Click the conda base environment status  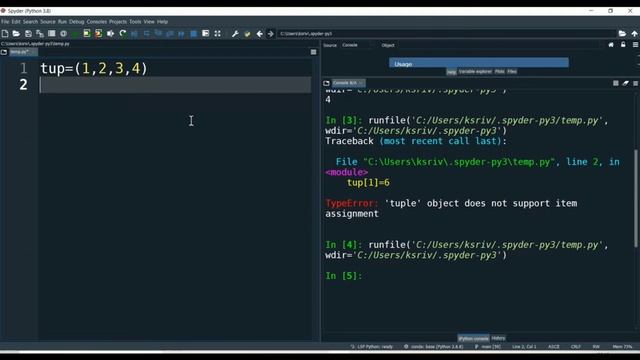click(434, 347)
